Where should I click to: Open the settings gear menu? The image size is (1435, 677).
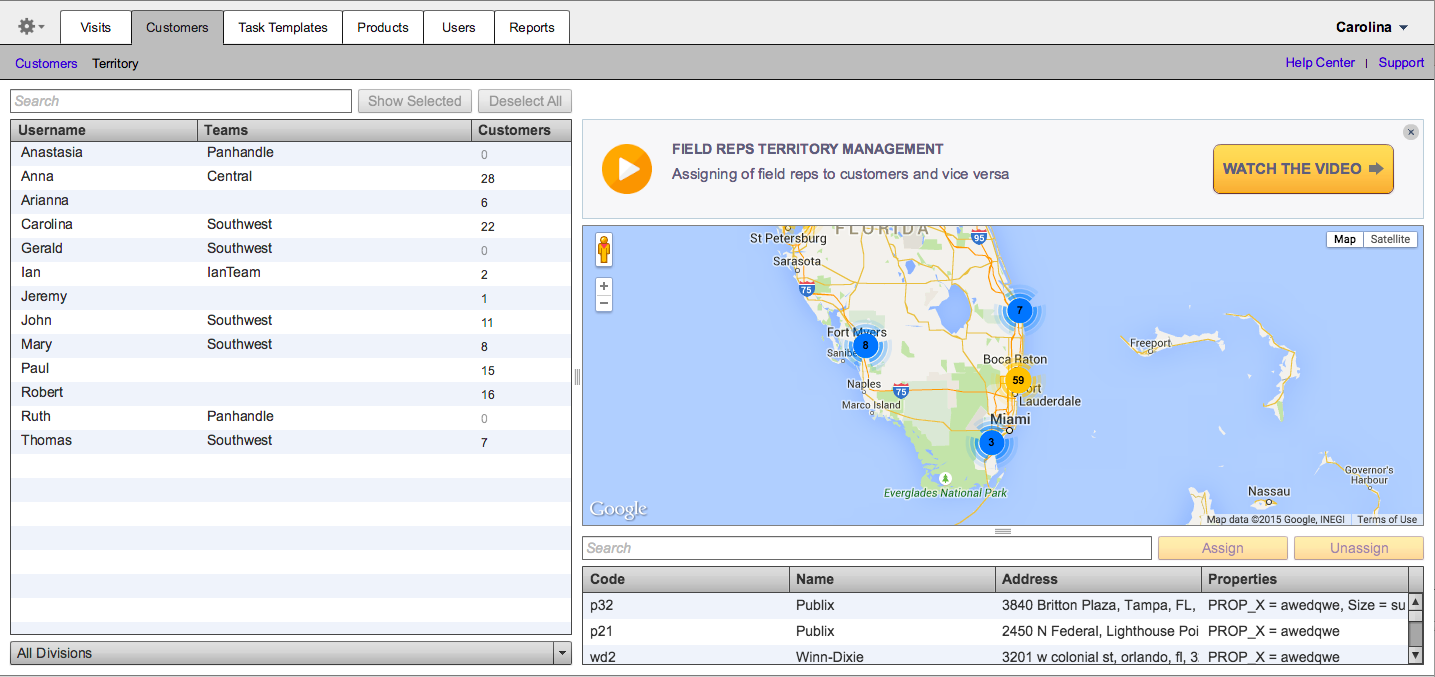click(31, 27)
